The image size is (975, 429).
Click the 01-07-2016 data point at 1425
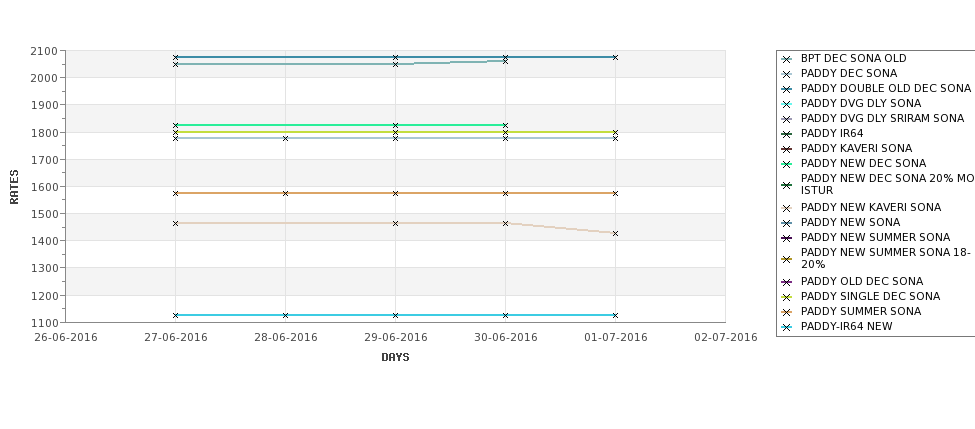[x=616, y=234]
